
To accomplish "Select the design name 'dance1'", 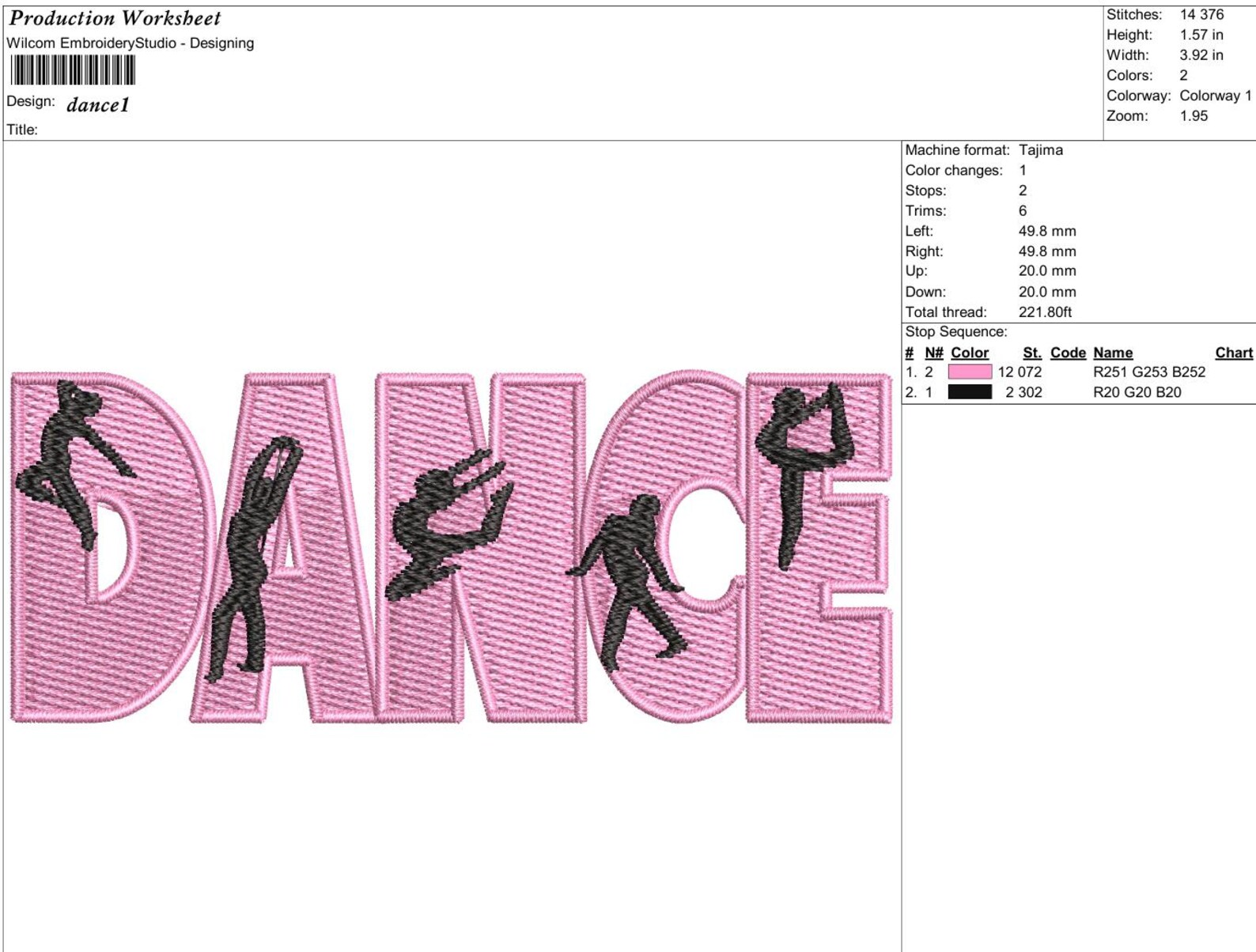I will click(x=98, y=104).
